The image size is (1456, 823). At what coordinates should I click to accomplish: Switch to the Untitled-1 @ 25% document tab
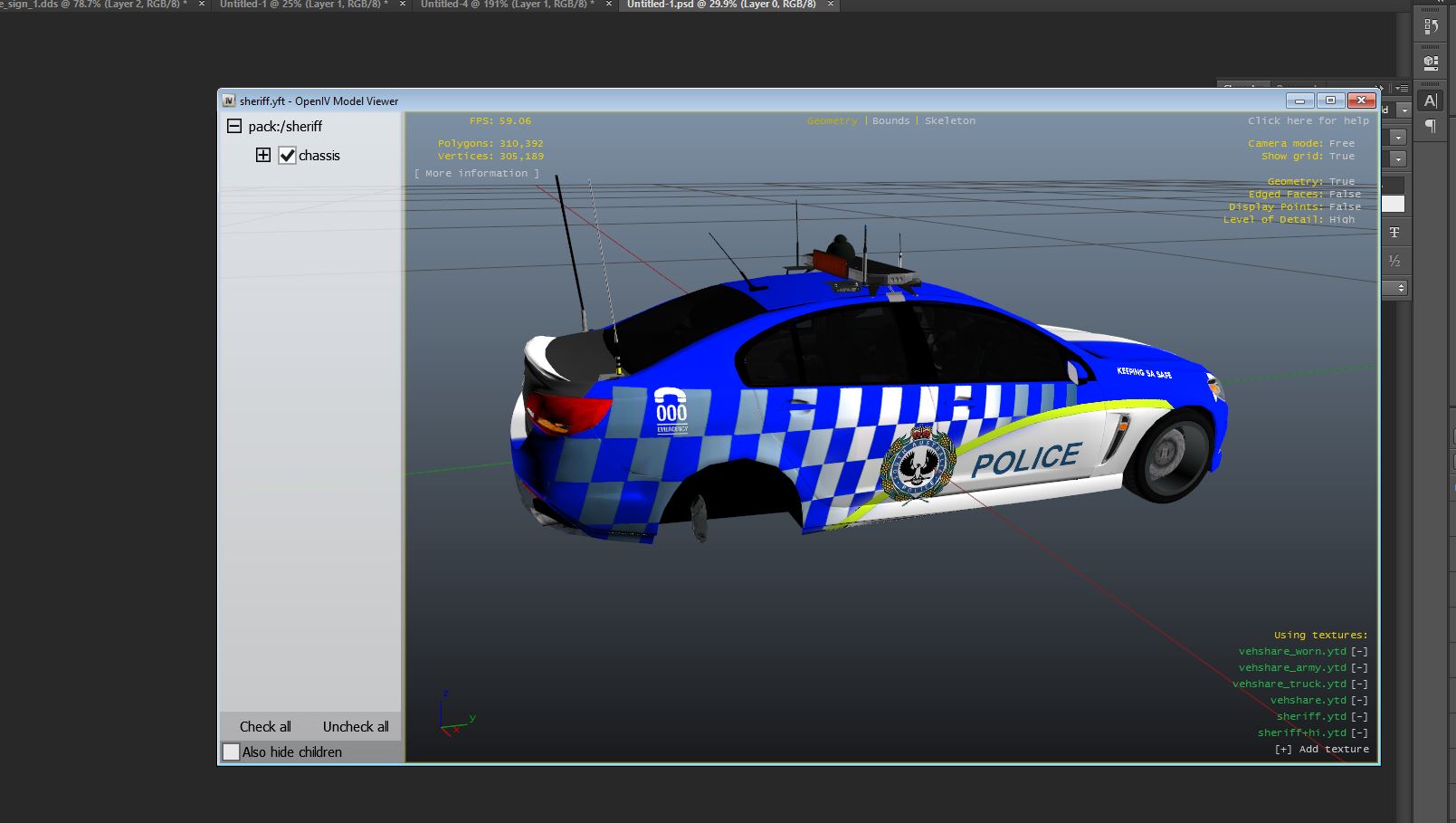(x=303, y=5)
